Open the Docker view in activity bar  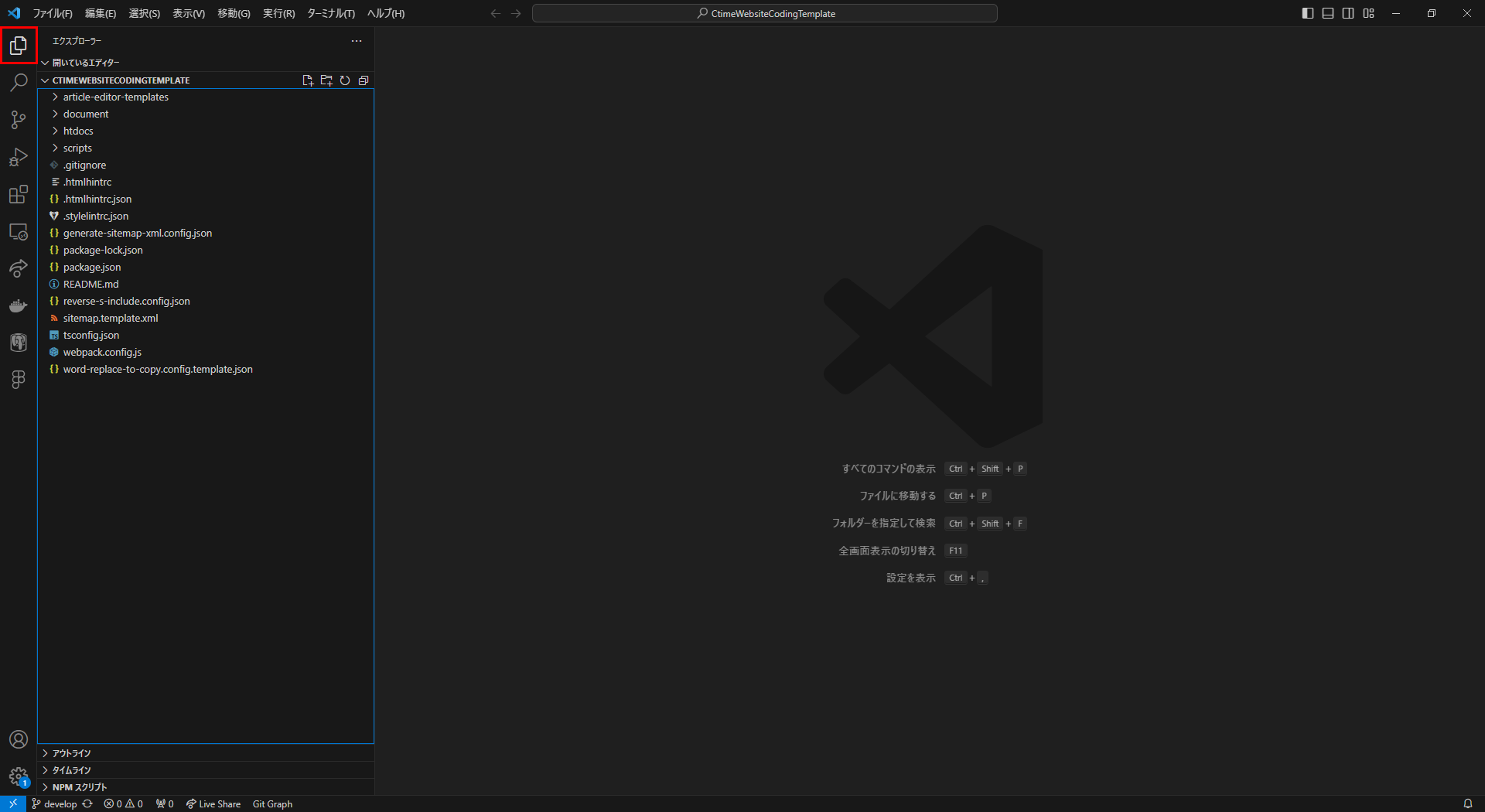(19, 305)
